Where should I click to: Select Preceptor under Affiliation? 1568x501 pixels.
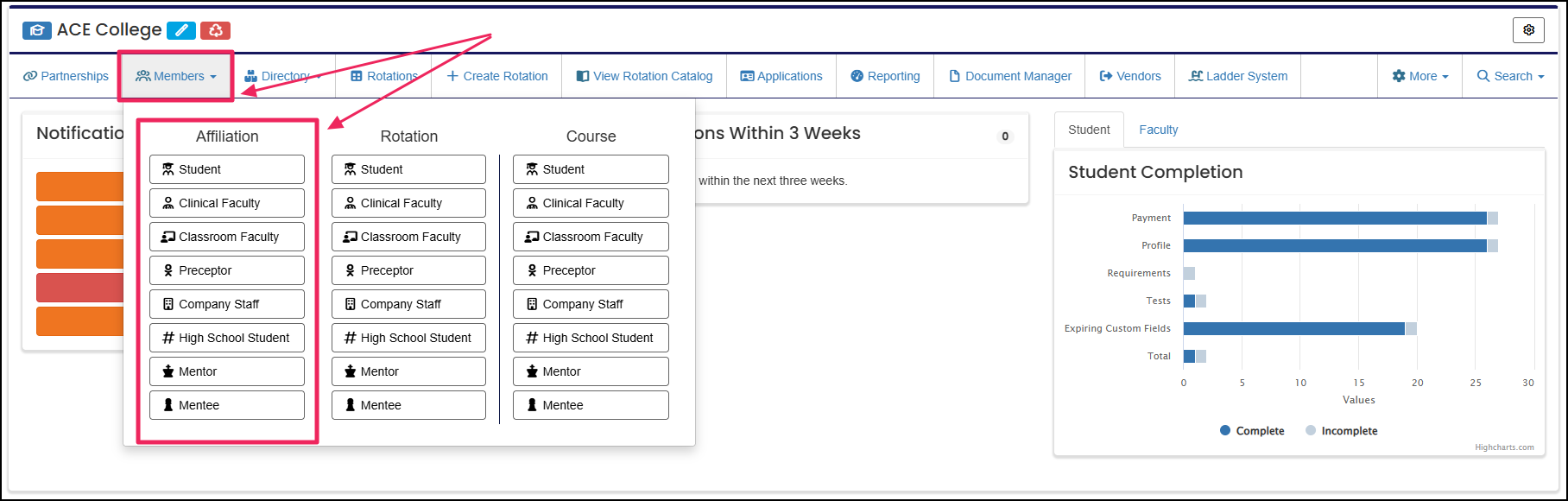click(227, 270)
